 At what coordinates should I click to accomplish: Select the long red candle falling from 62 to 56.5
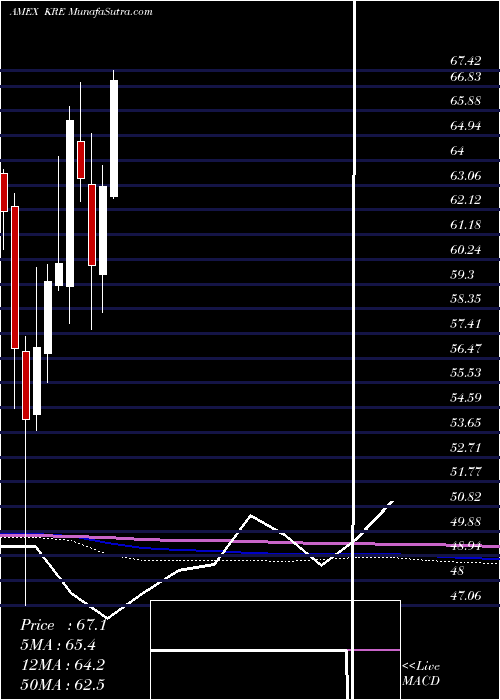click(15, 277)
